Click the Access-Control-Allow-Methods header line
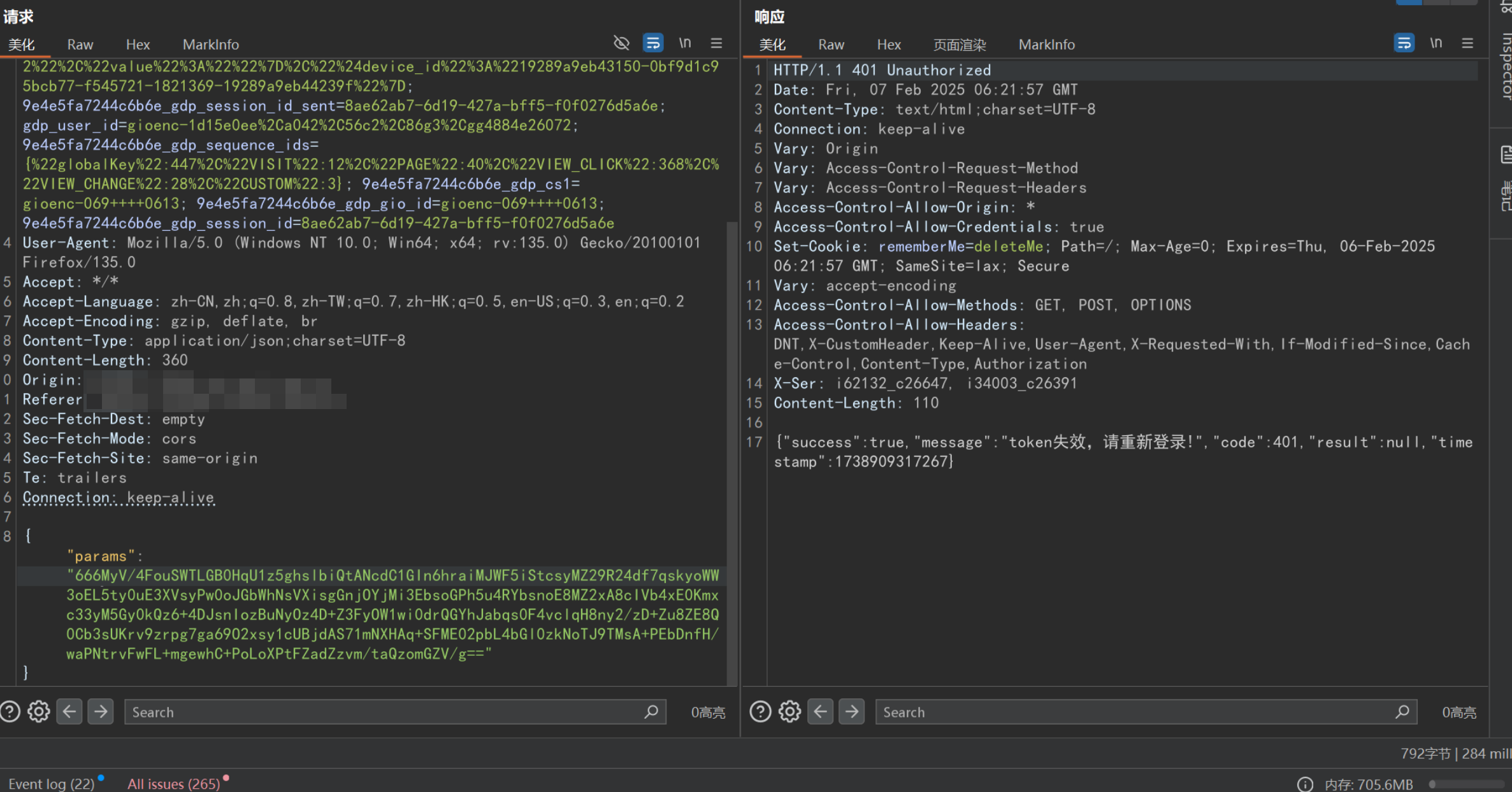This screenshot has height=792, width=1512. pos(982,305)
